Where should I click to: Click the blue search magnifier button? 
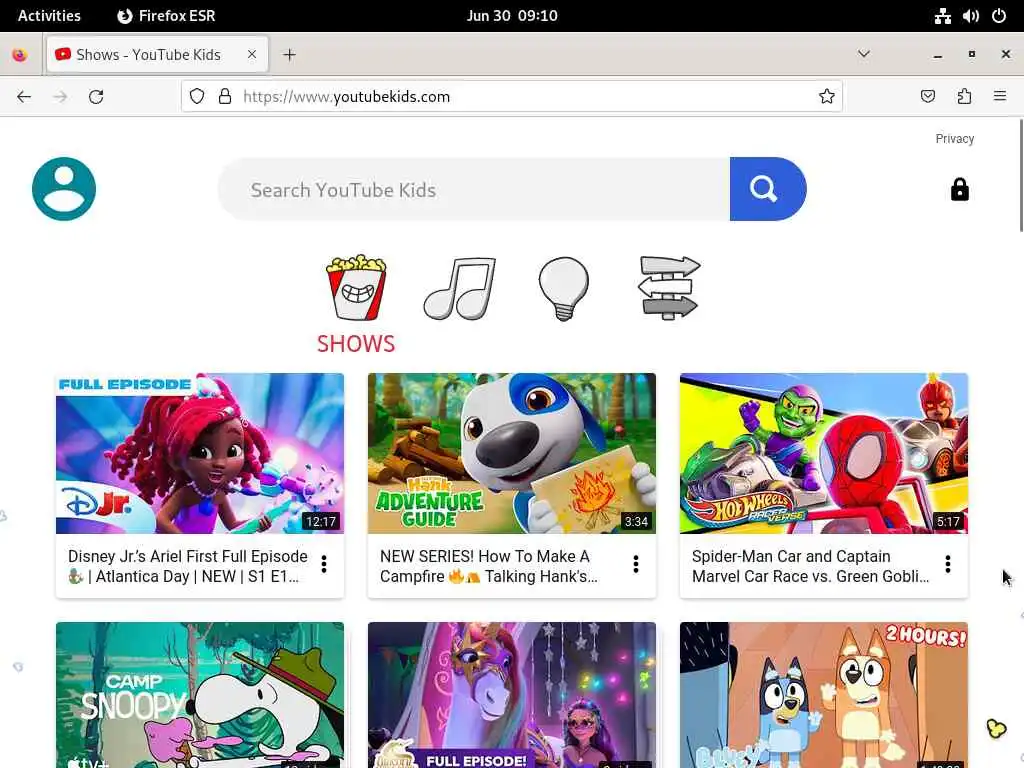(x=767, y=189)
